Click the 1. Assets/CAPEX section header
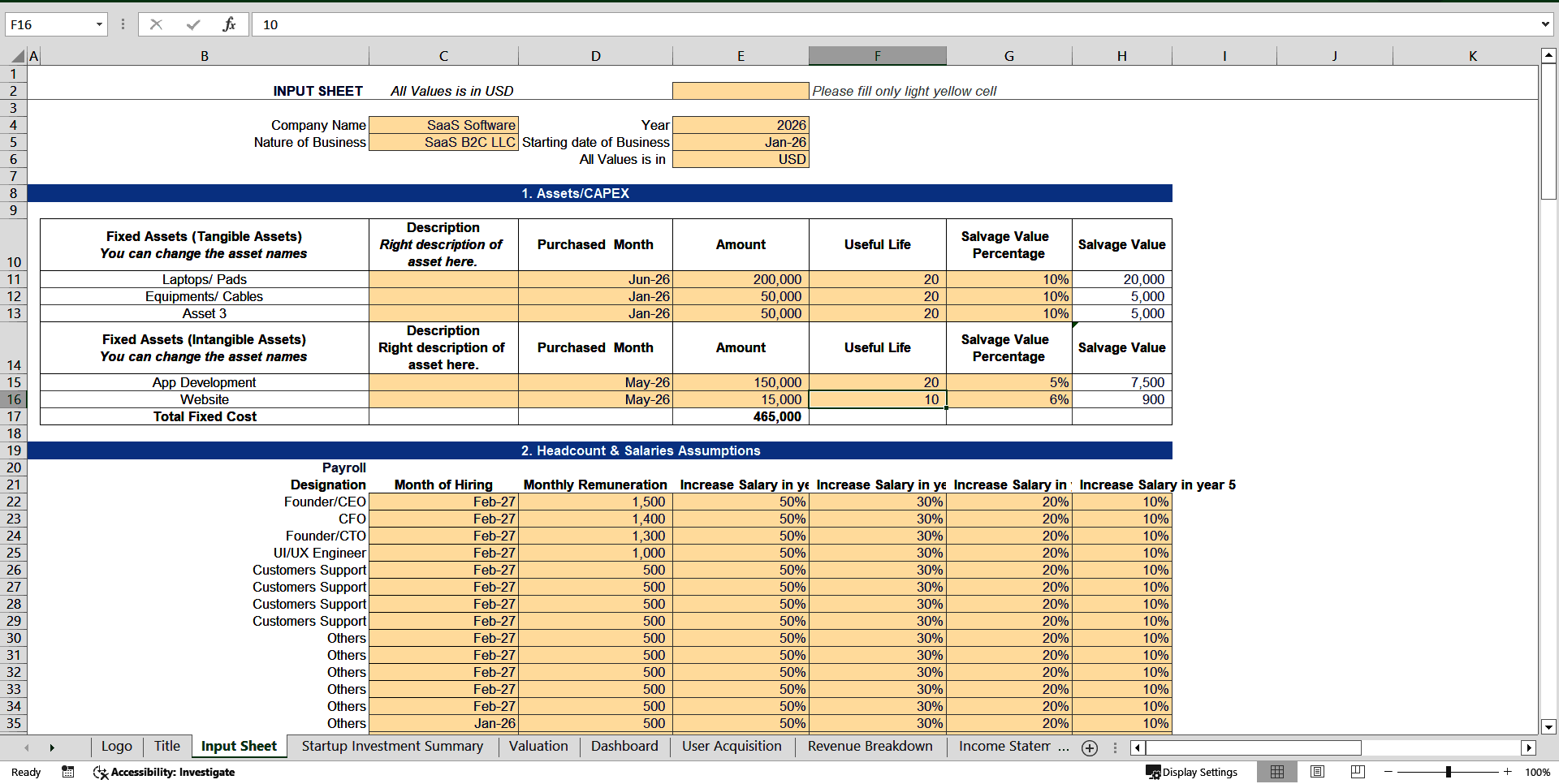This screenshot has width=1559, height=784. pos(600,193)
